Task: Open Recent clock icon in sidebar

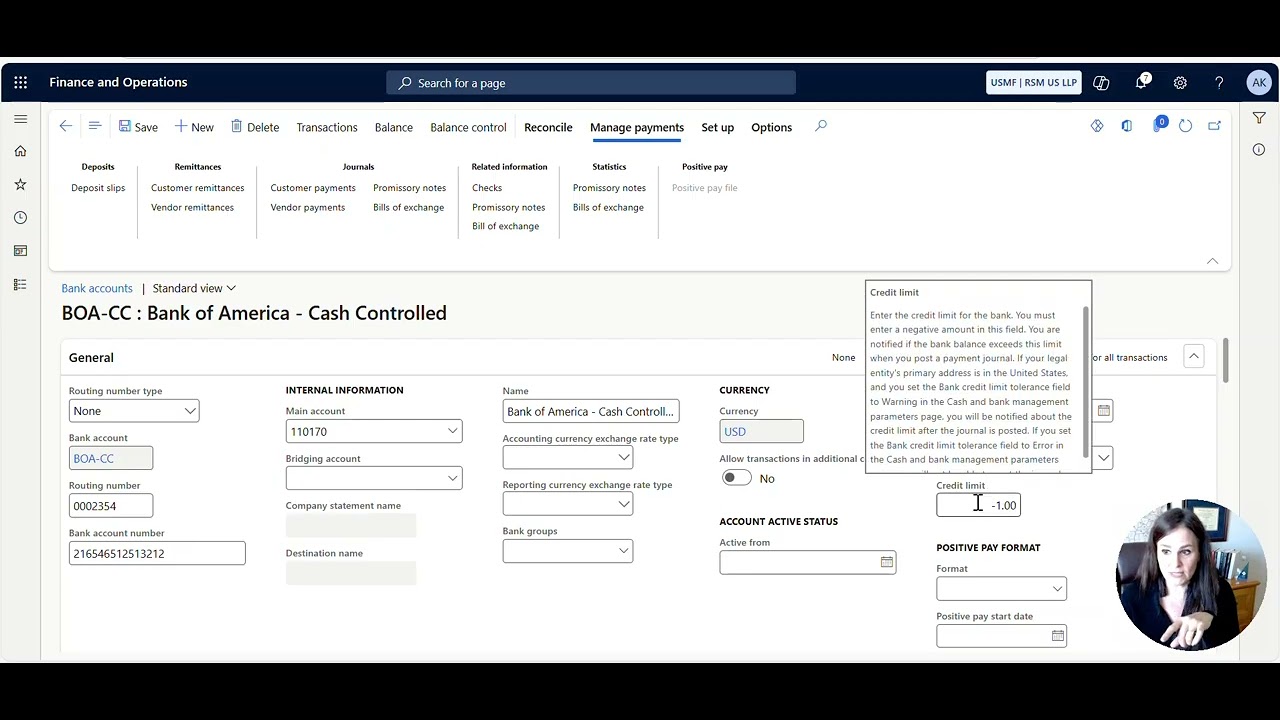Action: point(20,217)
